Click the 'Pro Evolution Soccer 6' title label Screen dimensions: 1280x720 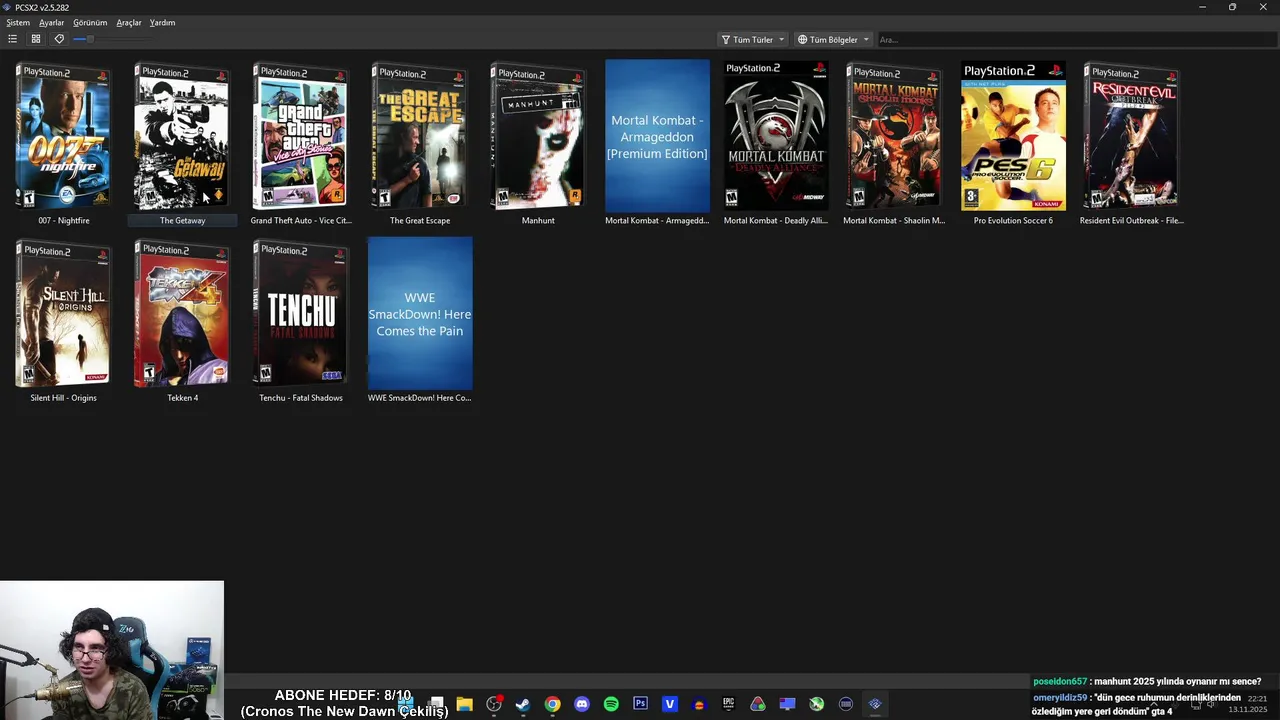pos(1013,220)
